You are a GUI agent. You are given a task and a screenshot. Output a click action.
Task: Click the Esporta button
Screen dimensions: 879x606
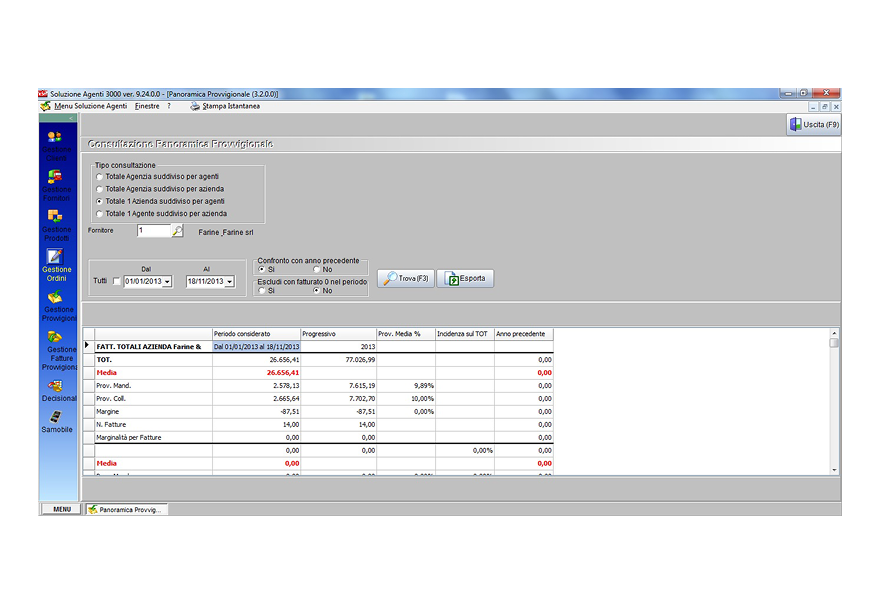pyautogui.click(x=465, y=278)
